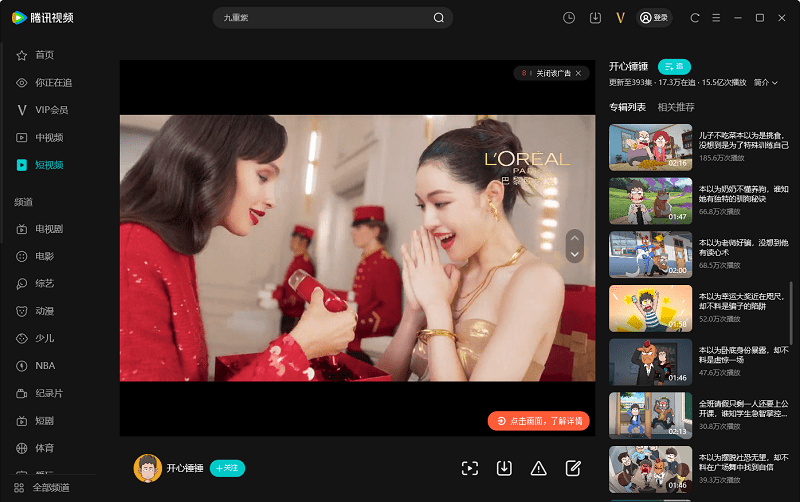Toggle the 追 subscribe button for 开心锤锤

pyautogui.click(x=674, y=67)
